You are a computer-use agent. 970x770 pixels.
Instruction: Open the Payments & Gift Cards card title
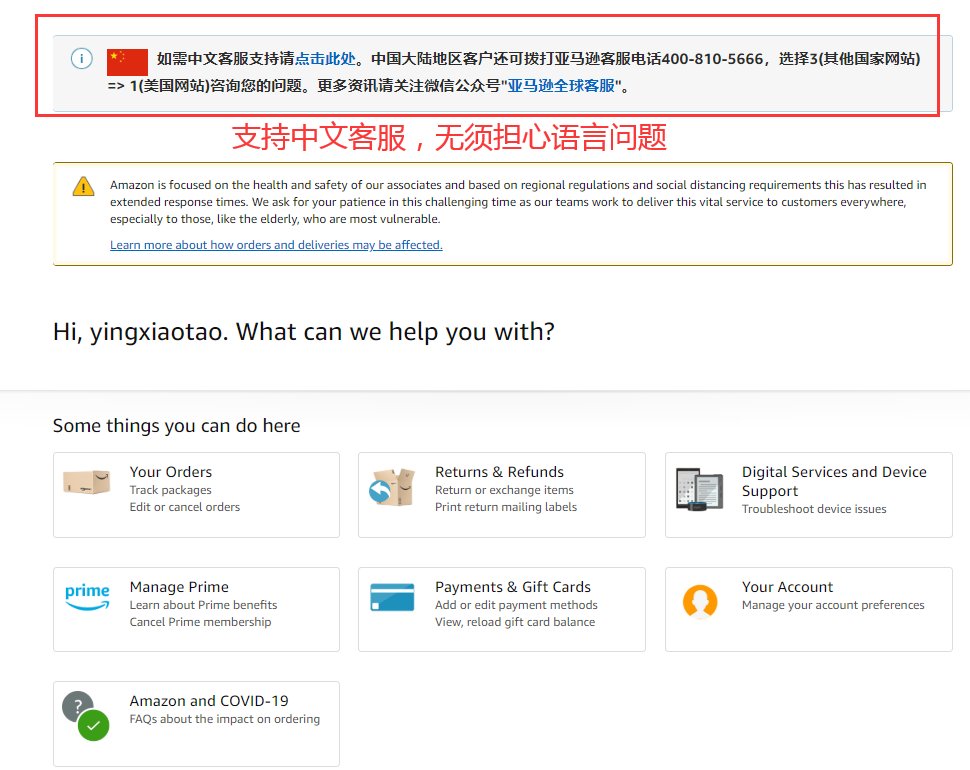tap(513, 587)
